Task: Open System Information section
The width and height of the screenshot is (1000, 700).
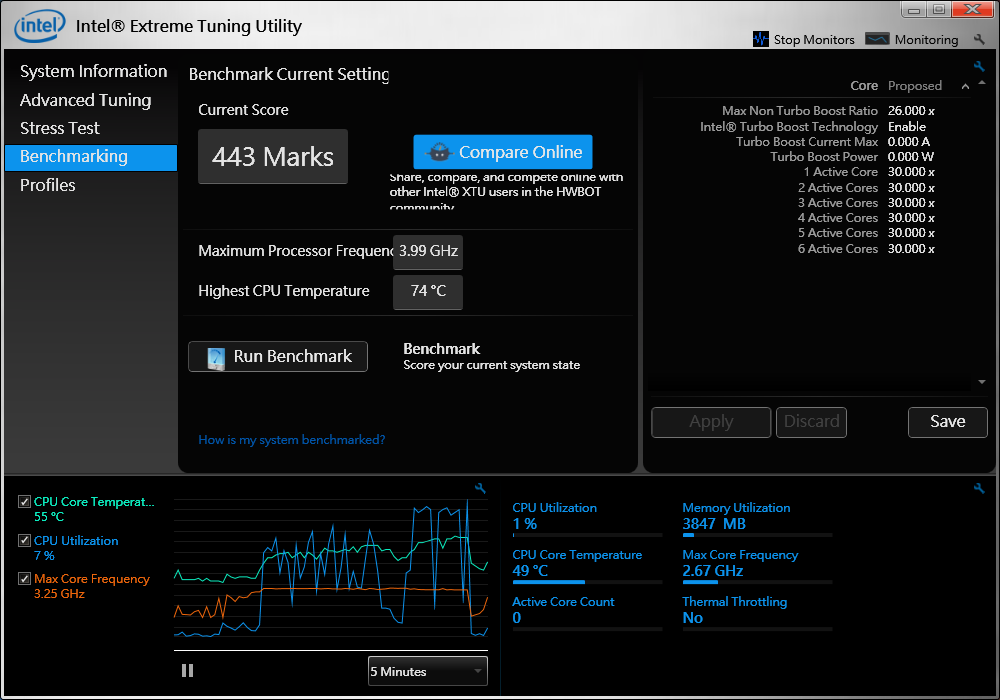Action: pyautogui.click(x=93, y=71)
